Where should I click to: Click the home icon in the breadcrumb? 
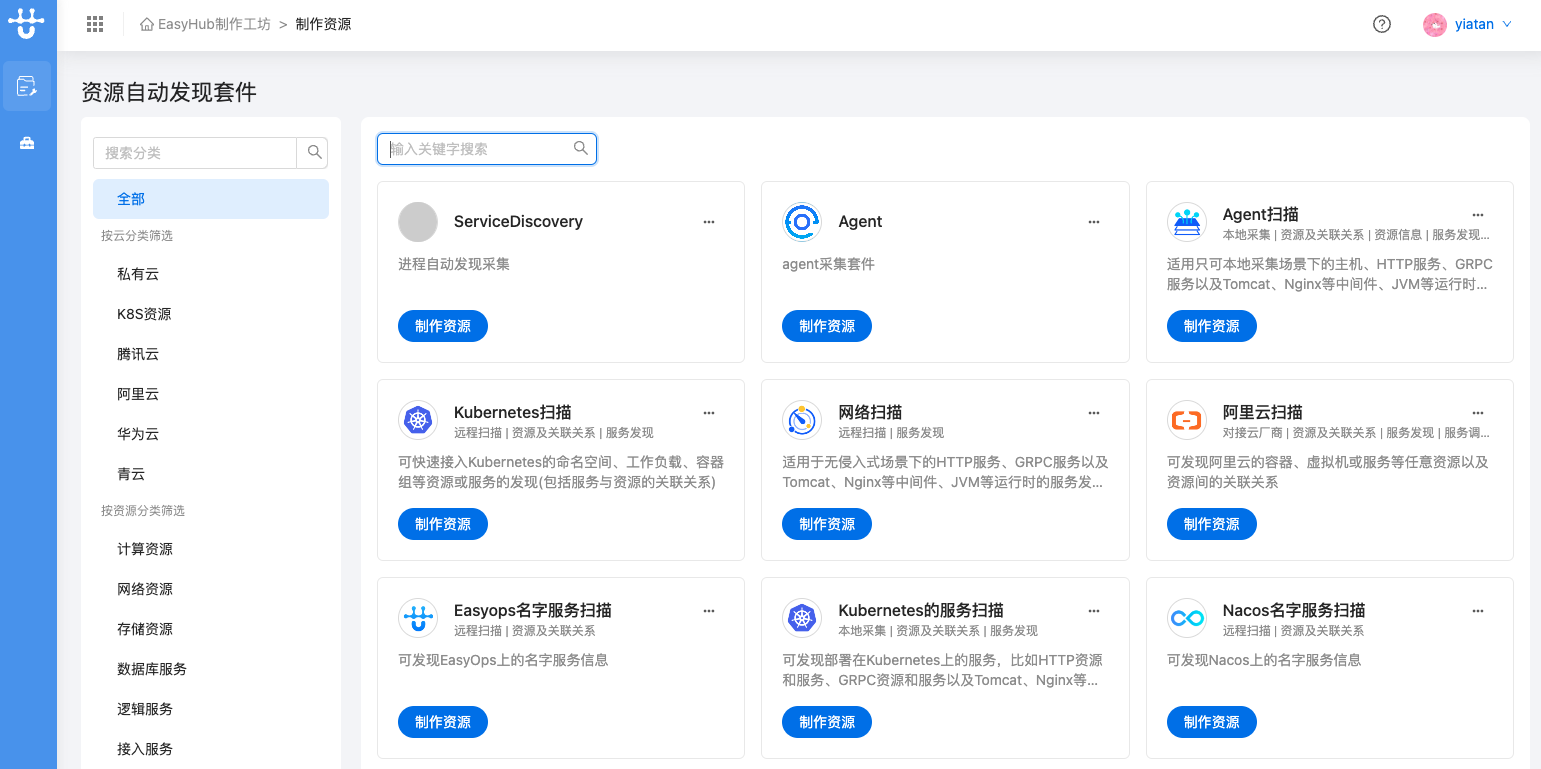(147, 24)
